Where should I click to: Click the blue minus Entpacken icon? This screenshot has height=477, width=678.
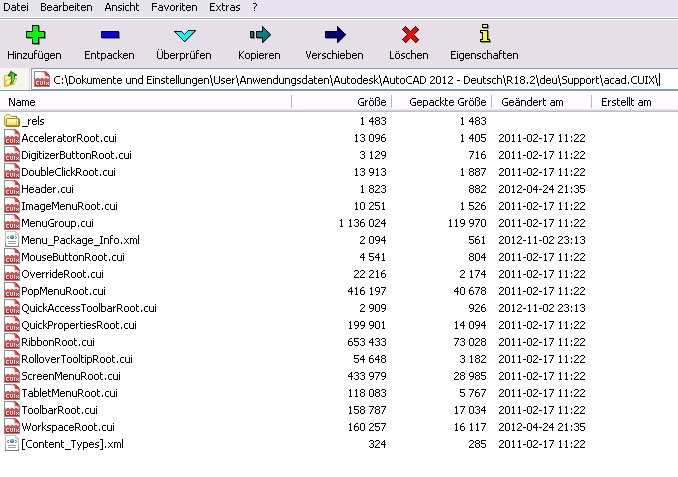109,35
